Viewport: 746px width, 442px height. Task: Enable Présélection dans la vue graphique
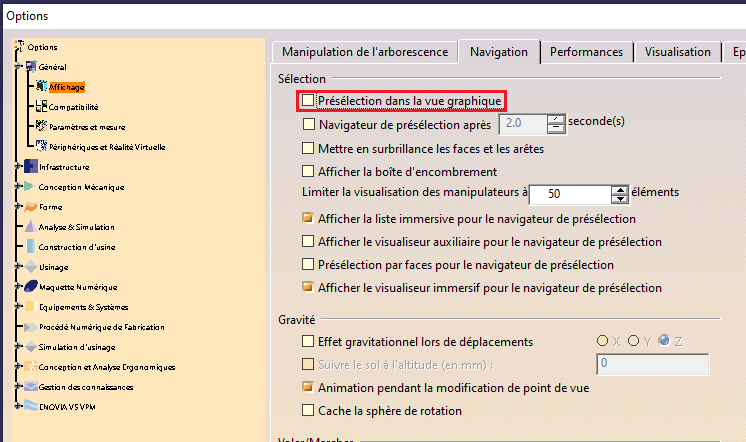tap(308, 101)
